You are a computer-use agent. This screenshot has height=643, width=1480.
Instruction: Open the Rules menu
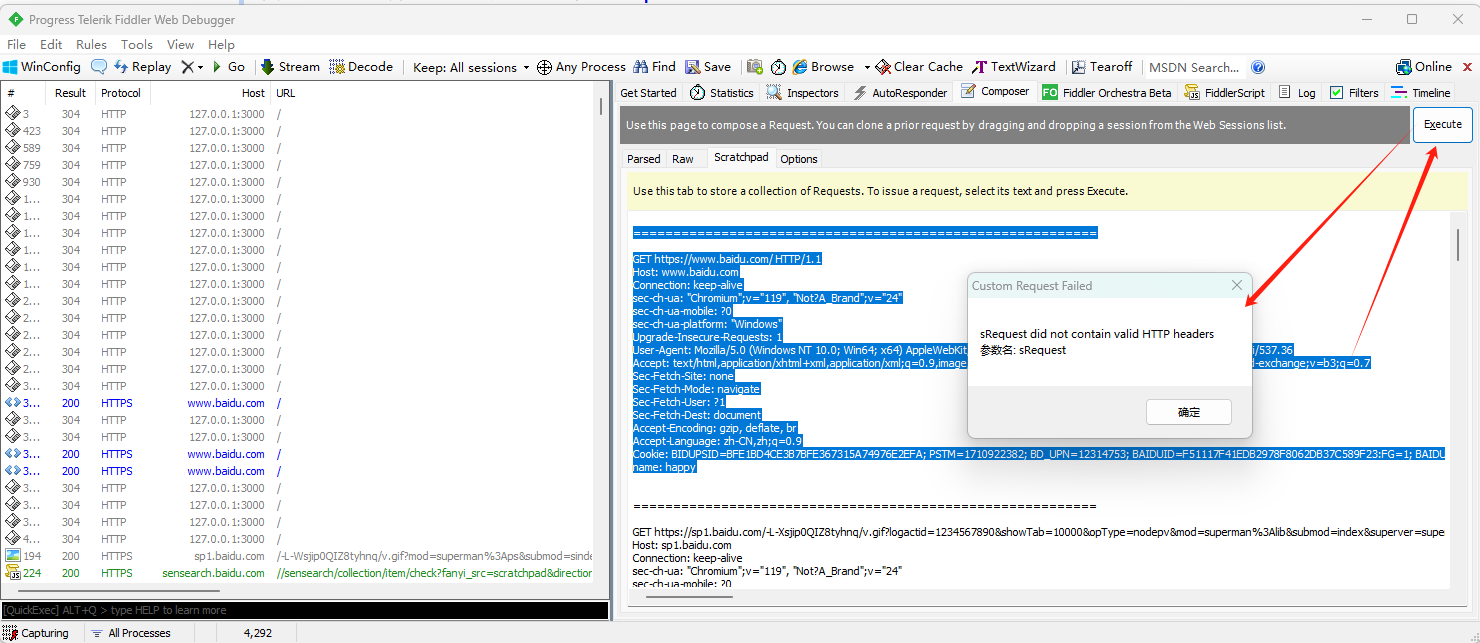pos(91,44)
